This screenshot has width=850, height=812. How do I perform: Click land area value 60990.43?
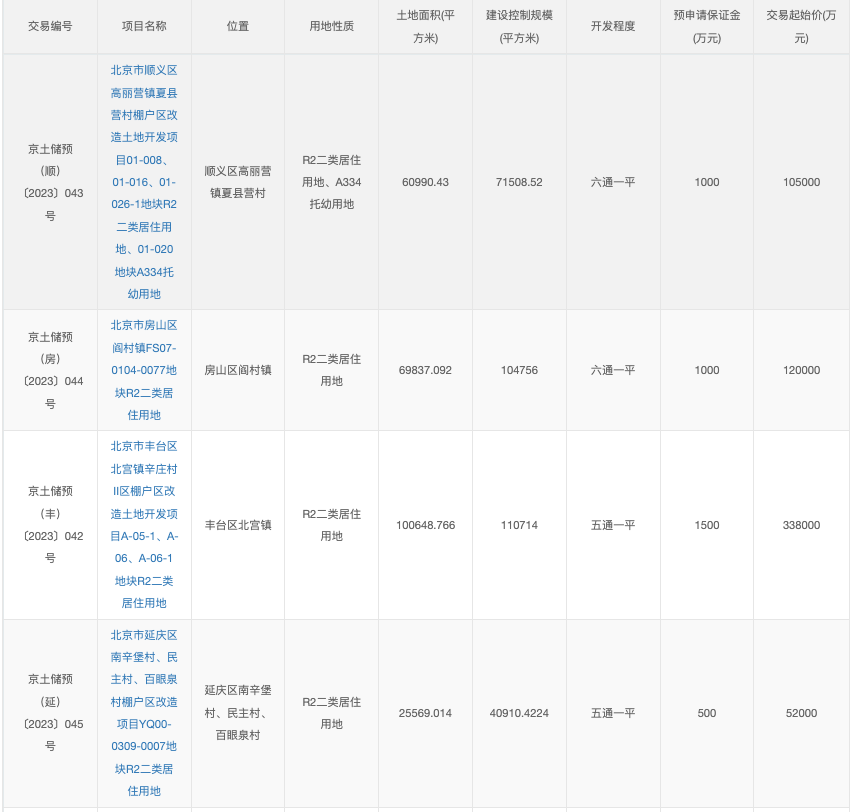tap(425, 182)
